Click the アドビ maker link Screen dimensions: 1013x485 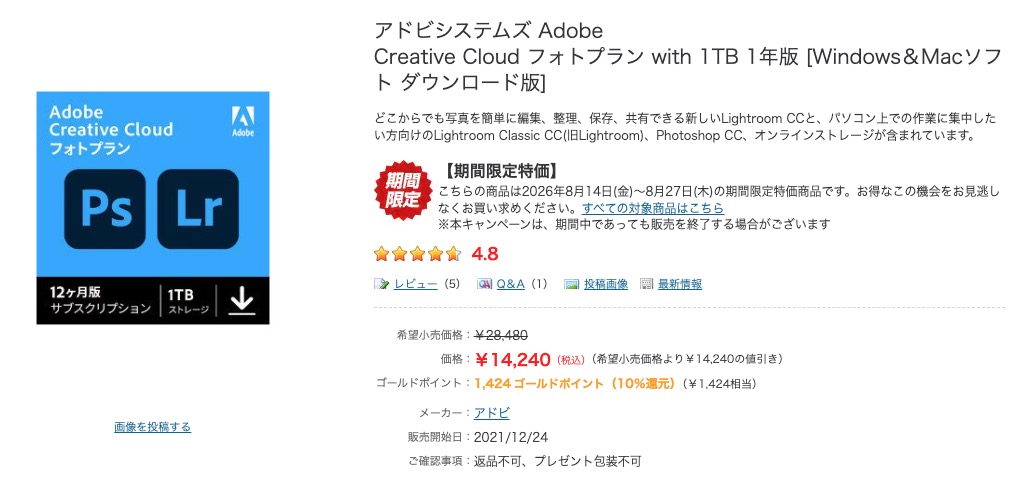(x=492, y=413)
